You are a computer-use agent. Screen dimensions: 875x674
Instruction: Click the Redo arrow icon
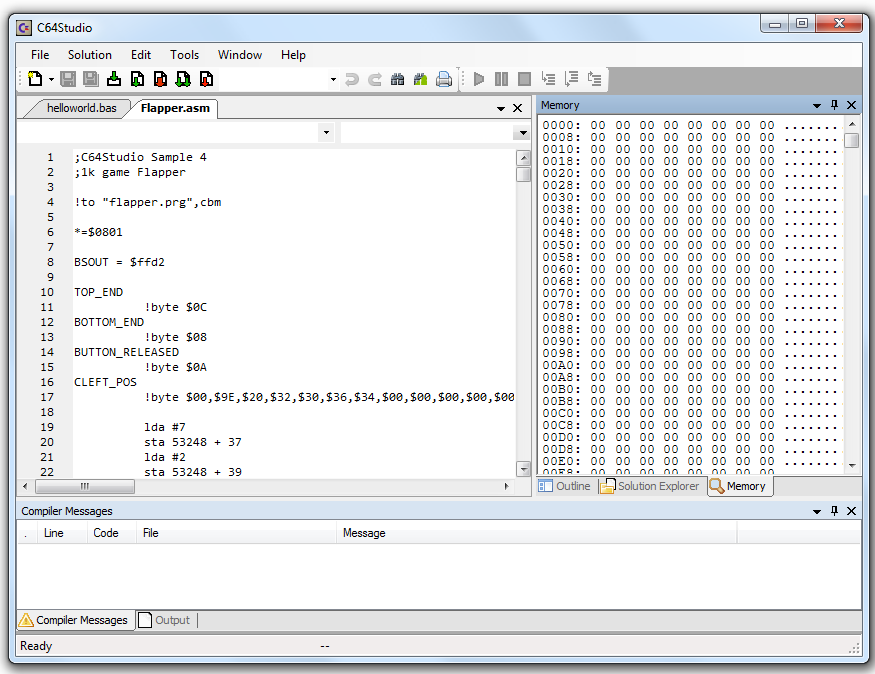click(x=375, y=79)
